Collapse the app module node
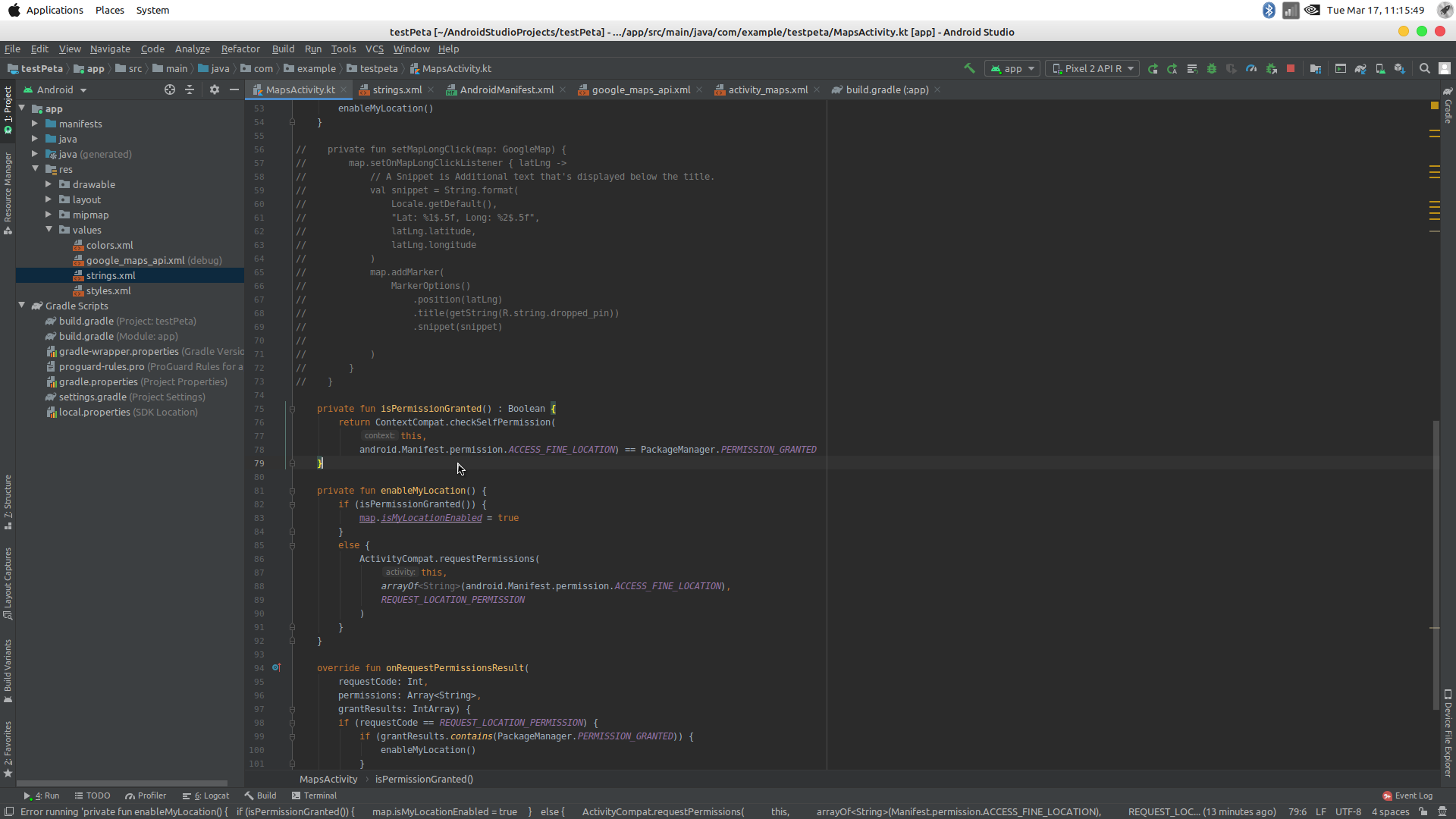The width and height of the screenshot is (1456, 819). (x=22, y=108)
